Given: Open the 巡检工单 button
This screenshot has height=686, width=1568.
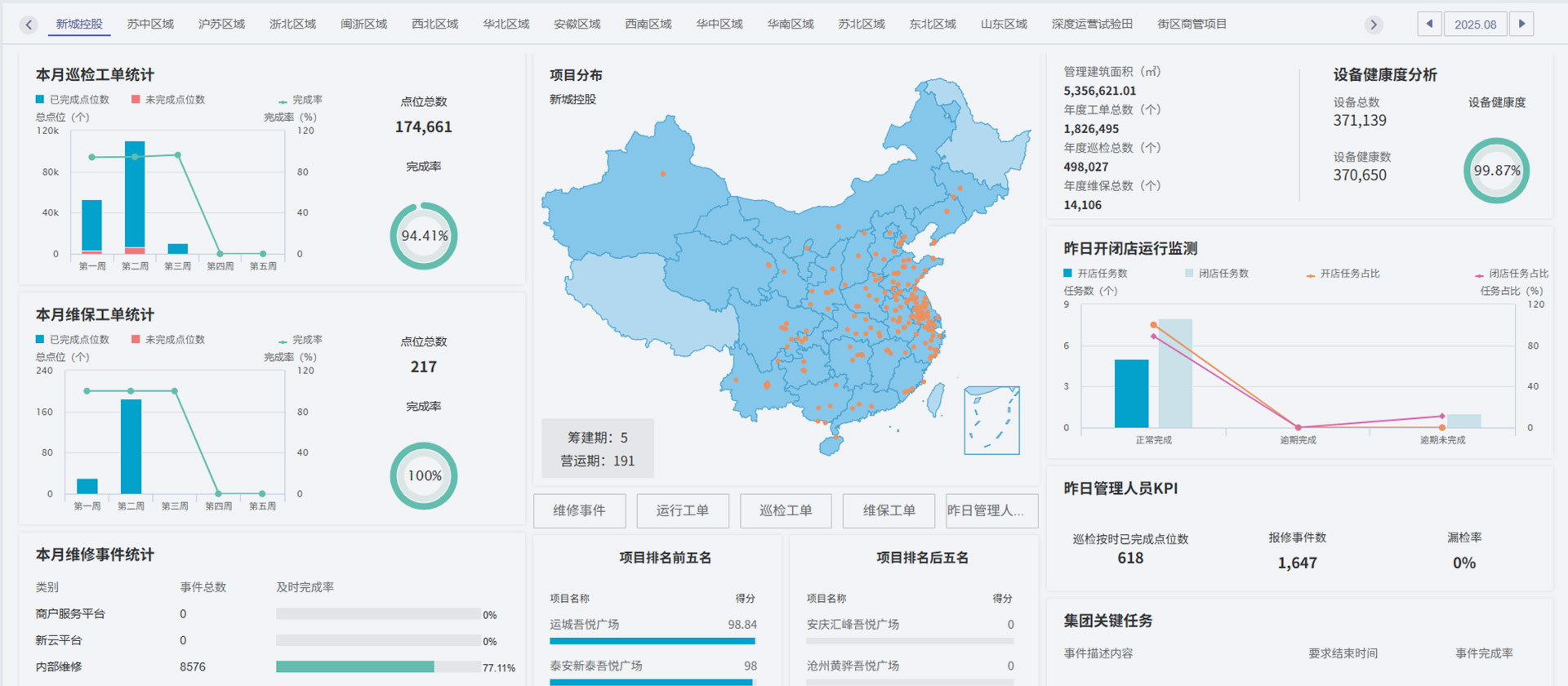Looking at the screenshot, I should point(786,510).
